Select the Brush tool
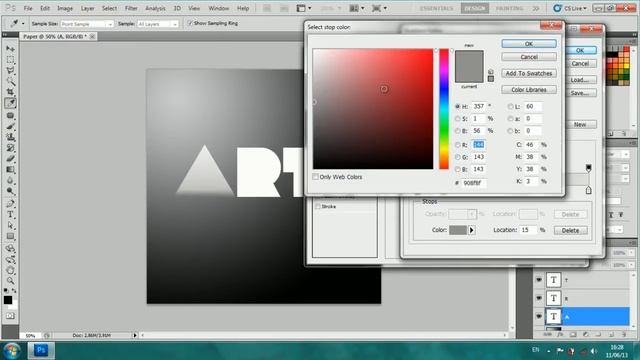 click(10, 126)
